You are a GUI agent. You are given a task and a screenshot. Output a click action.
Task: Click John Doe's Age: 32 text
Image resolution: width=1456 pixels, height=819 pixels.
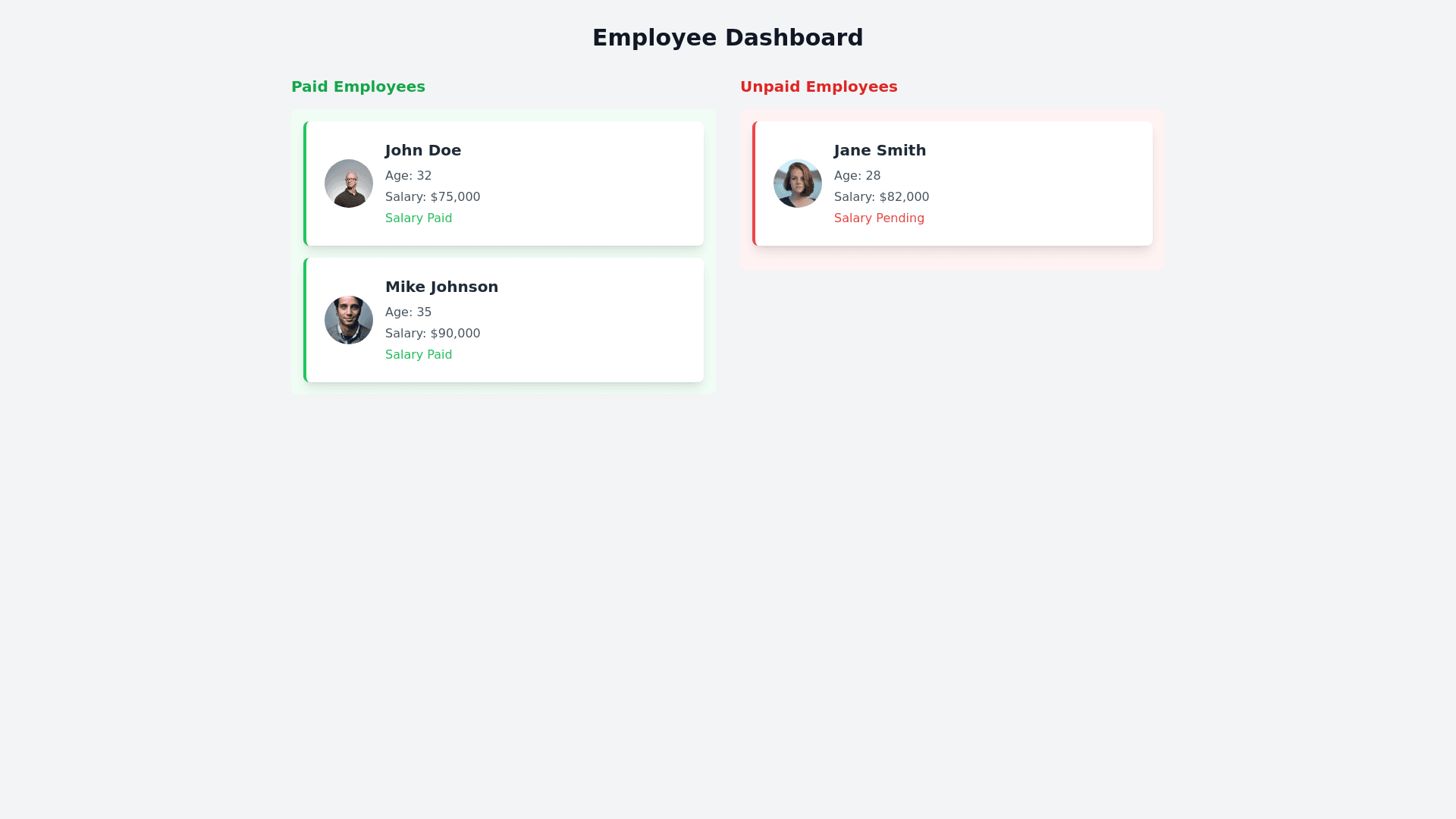pos(408,176)
